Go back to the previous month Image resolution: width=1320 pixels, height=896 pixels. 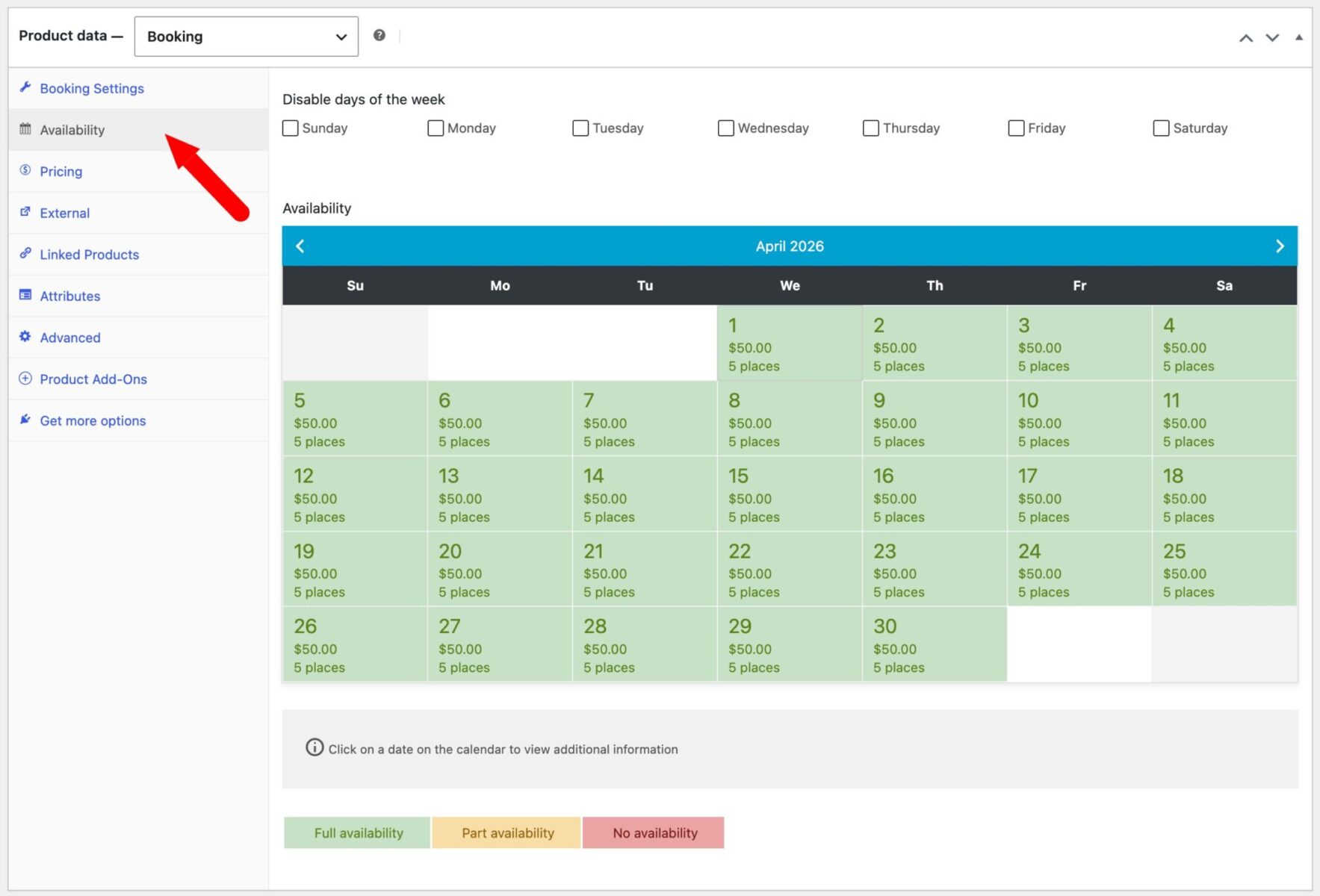click(300, 246)
